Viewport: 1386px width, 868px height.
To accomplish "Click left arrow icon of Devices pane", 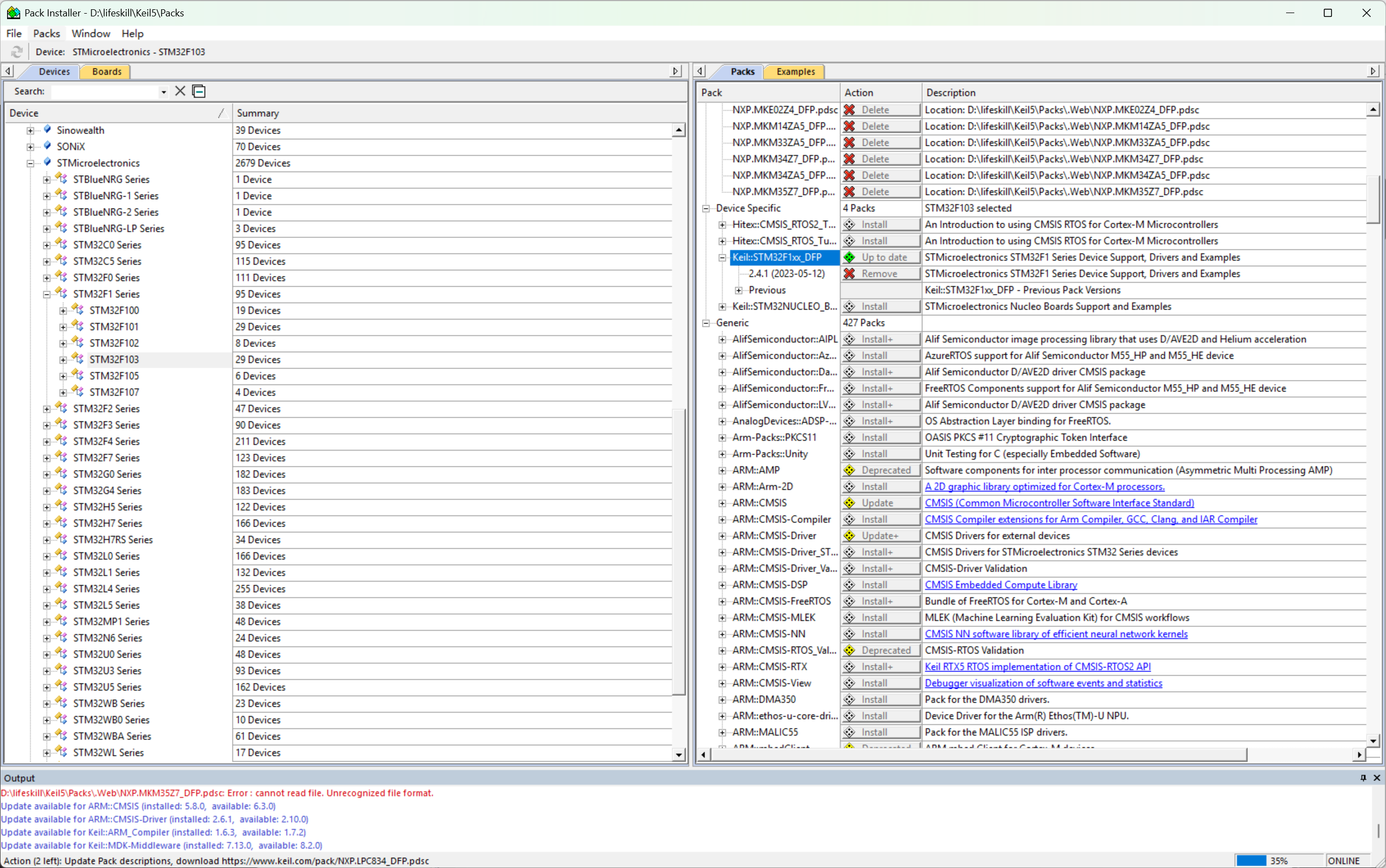I will (x=8, y=71).
